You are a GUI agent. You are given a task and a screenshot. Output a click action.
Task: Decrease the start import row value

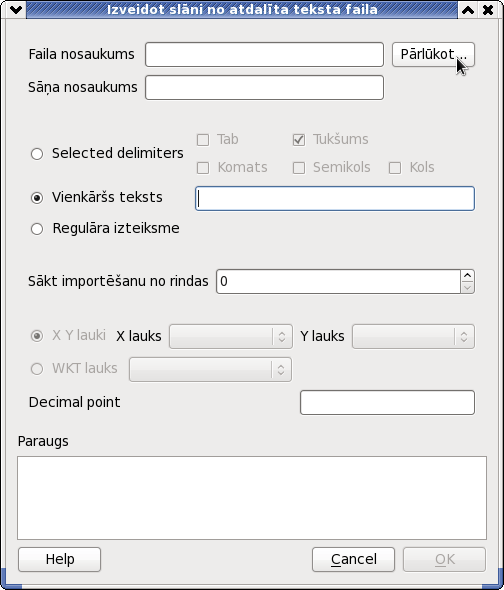467,288
